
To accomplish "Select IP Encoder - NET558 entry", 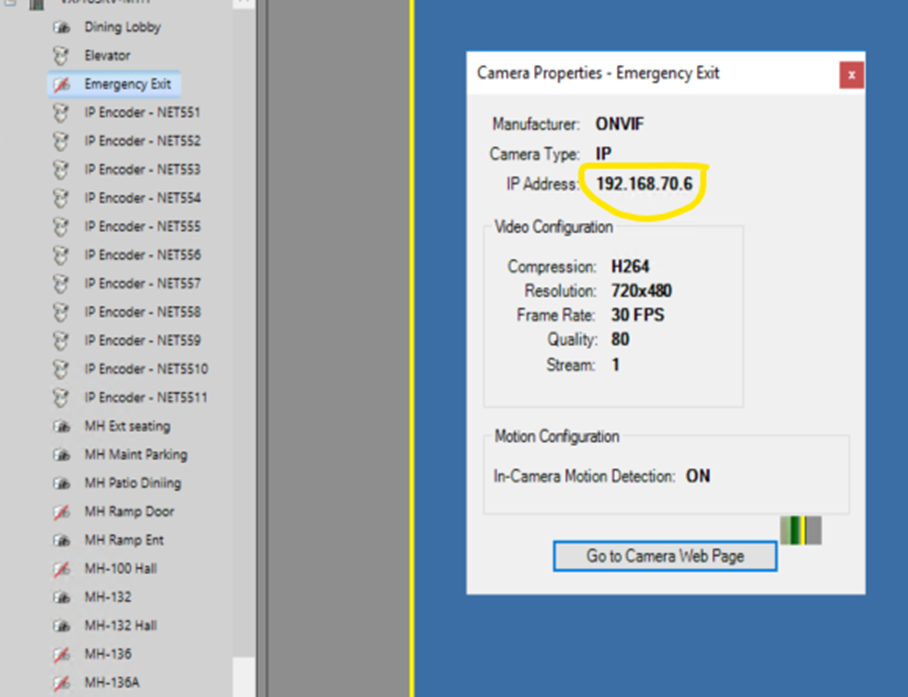I will [x=142, y=312].
